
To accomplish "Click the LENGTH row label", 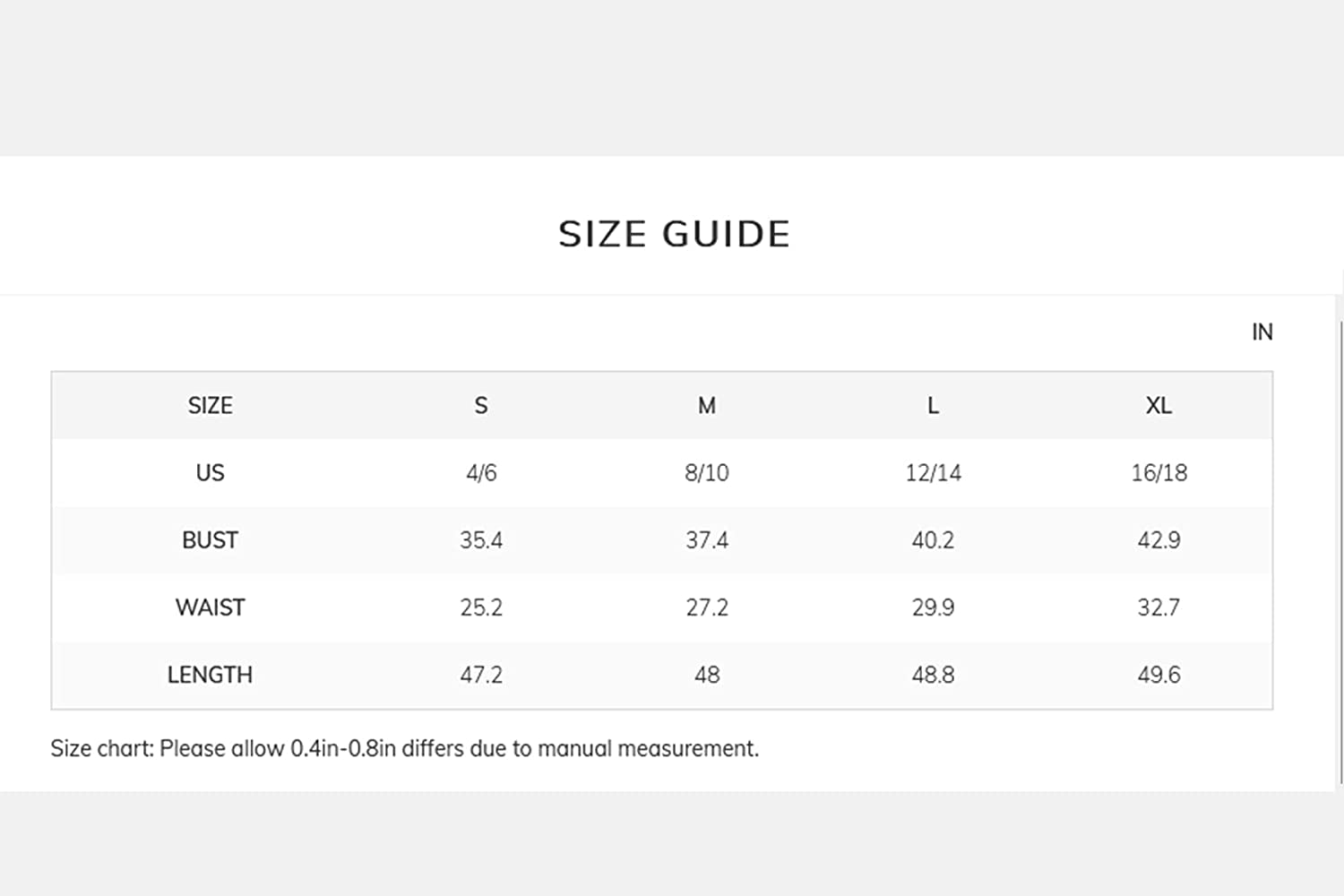I will click(x=210, y=675).
